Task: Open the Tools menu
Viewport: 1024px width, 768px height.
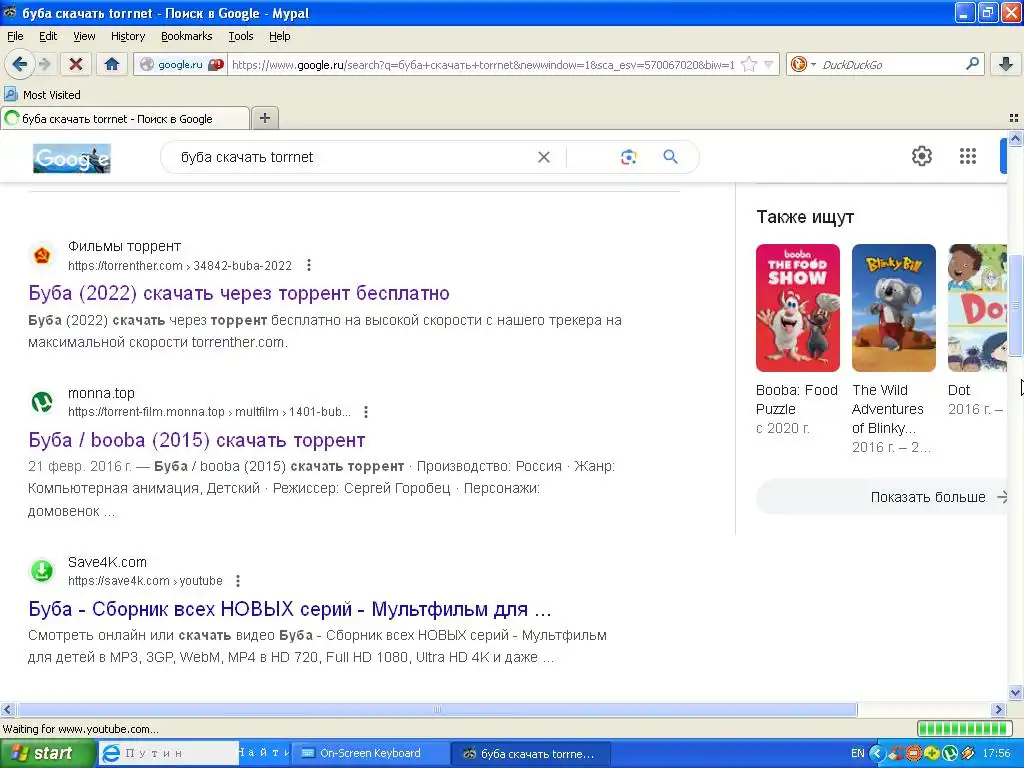Action: point(240,36)
